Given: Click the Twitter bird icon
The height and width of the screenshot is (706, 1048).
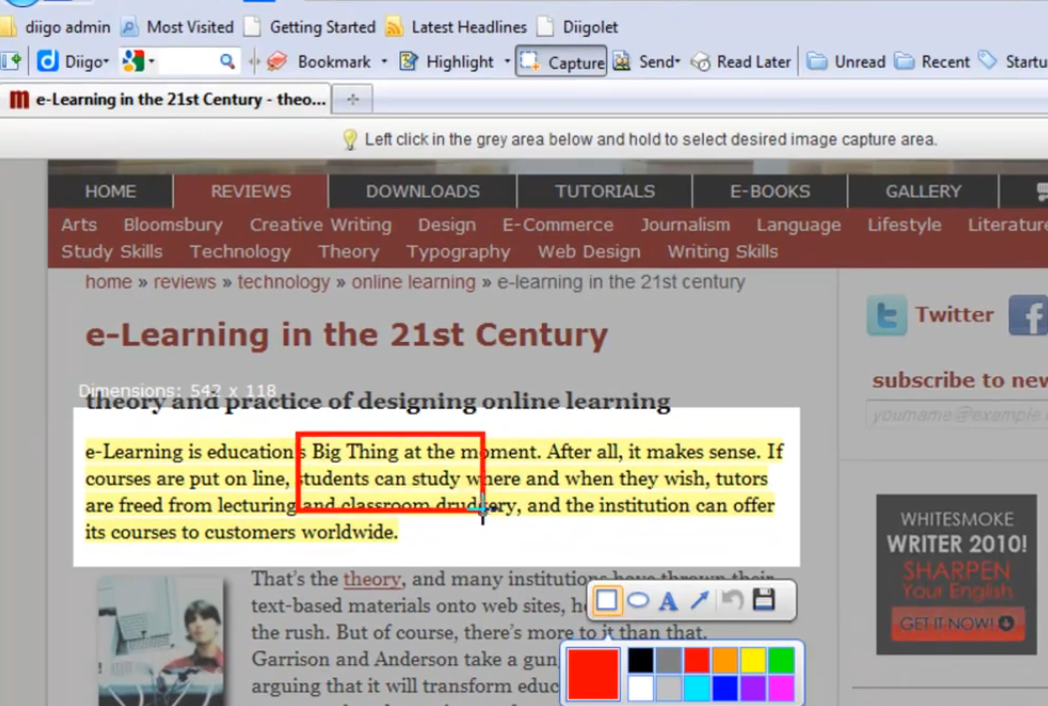Looking at the screenshot, I should pyautogui.click(x=887, y=315).
